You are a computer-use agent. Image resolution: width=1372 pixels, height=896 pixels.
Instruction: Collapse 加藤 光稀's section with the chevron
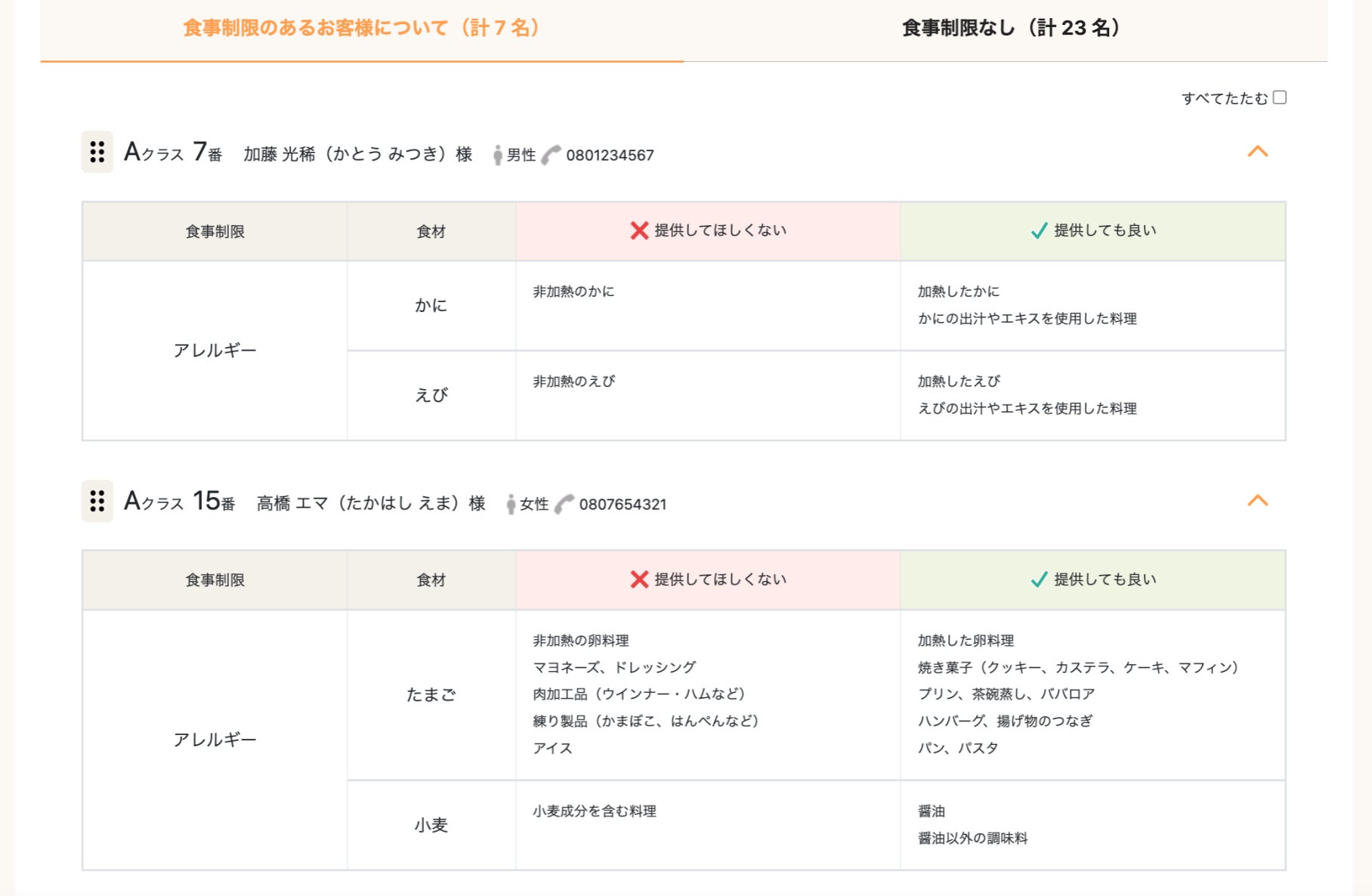[1258, 152]
